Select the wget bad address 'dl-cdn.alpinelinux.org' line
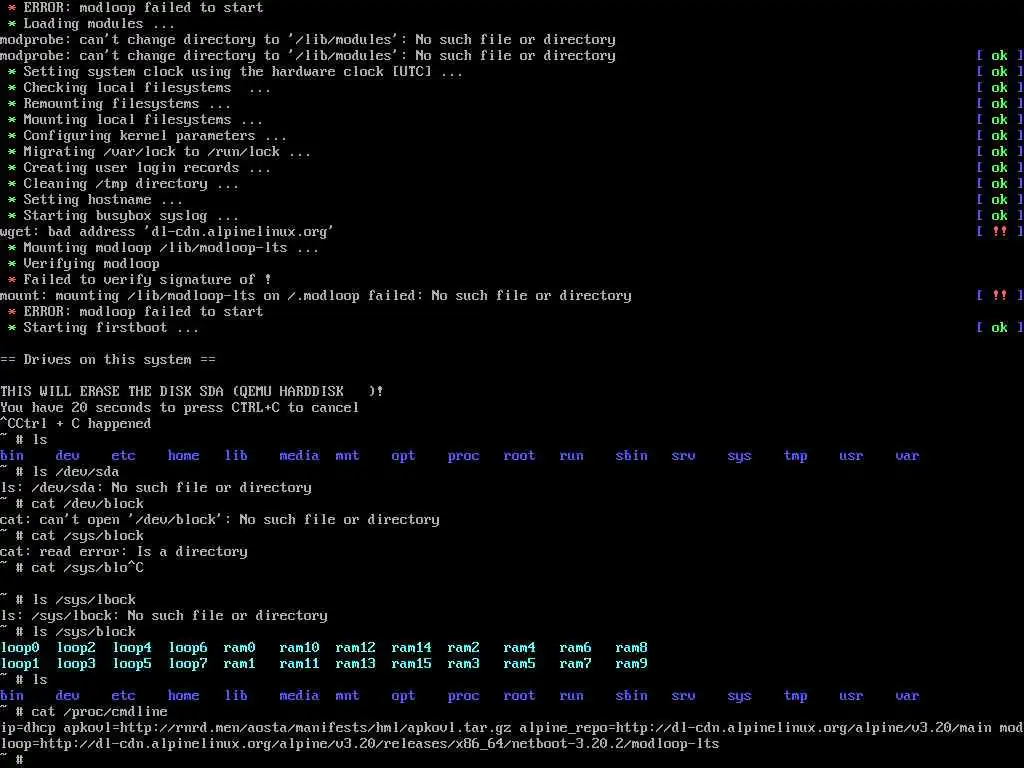The height and width of the screenshot is (768, 1024). (x=167, y=232)
